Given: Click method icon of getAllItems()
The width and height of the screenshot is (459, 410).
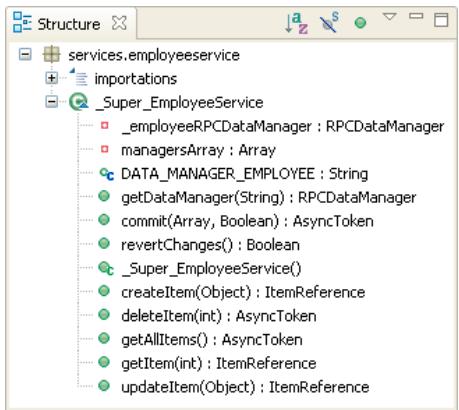Looking at the screenshot, I should [x=104, y=338].
